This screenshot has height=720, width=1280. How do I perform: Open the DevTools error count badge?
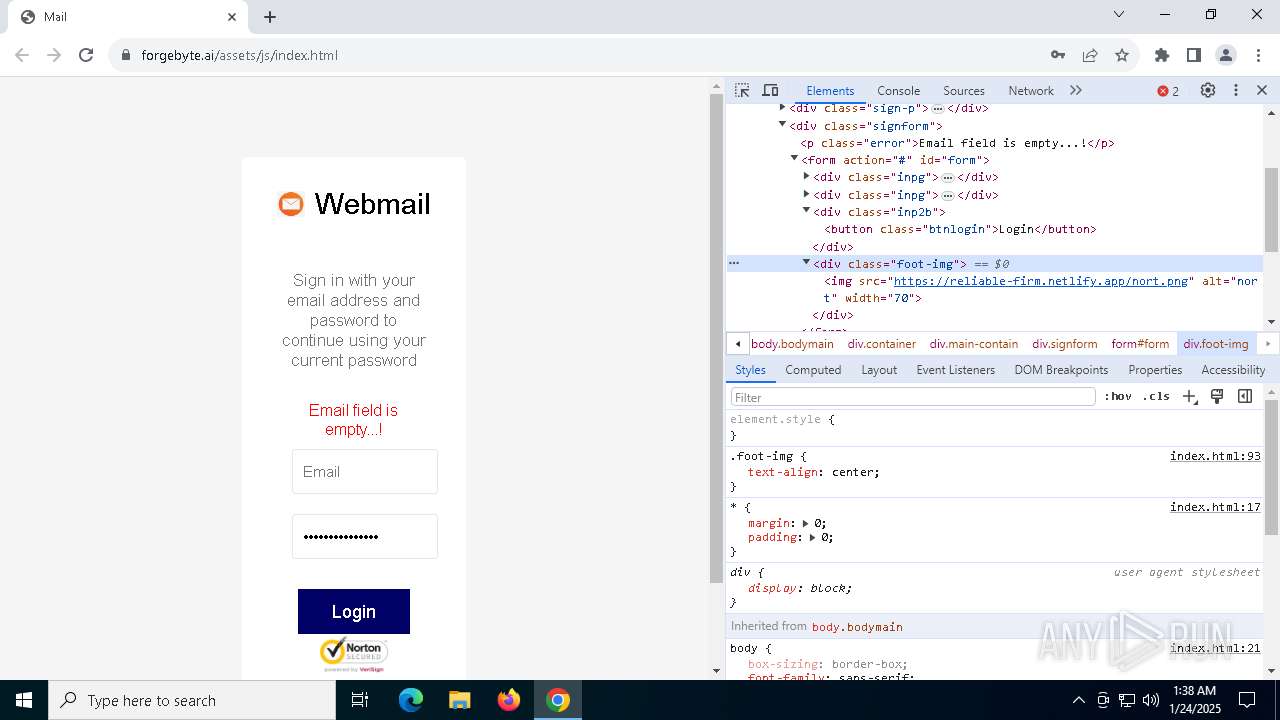[1168, 91]
